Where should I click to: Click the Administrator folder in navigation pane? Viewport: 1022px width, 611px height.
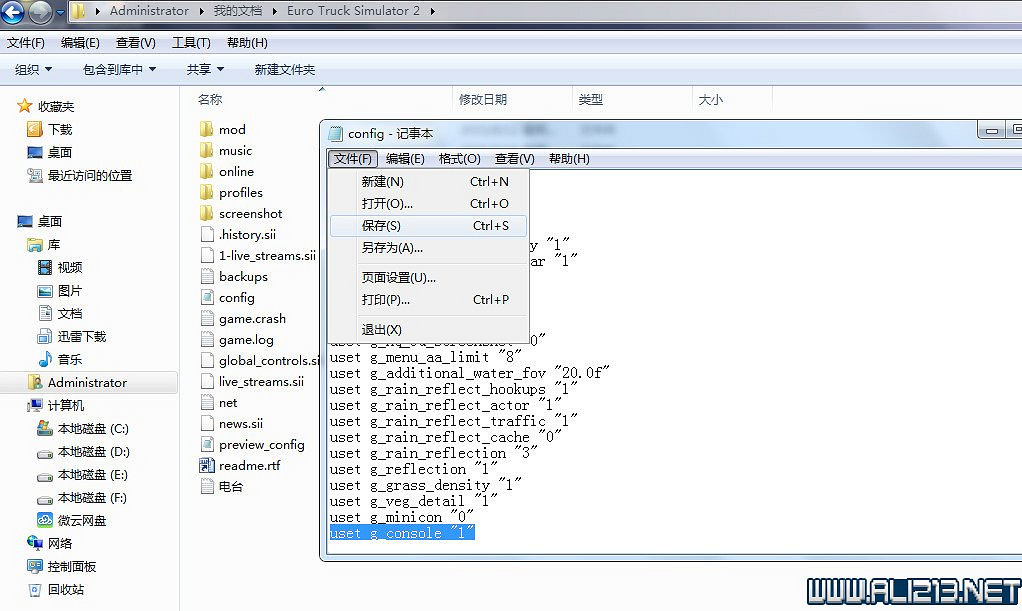[x=87, y=383]
